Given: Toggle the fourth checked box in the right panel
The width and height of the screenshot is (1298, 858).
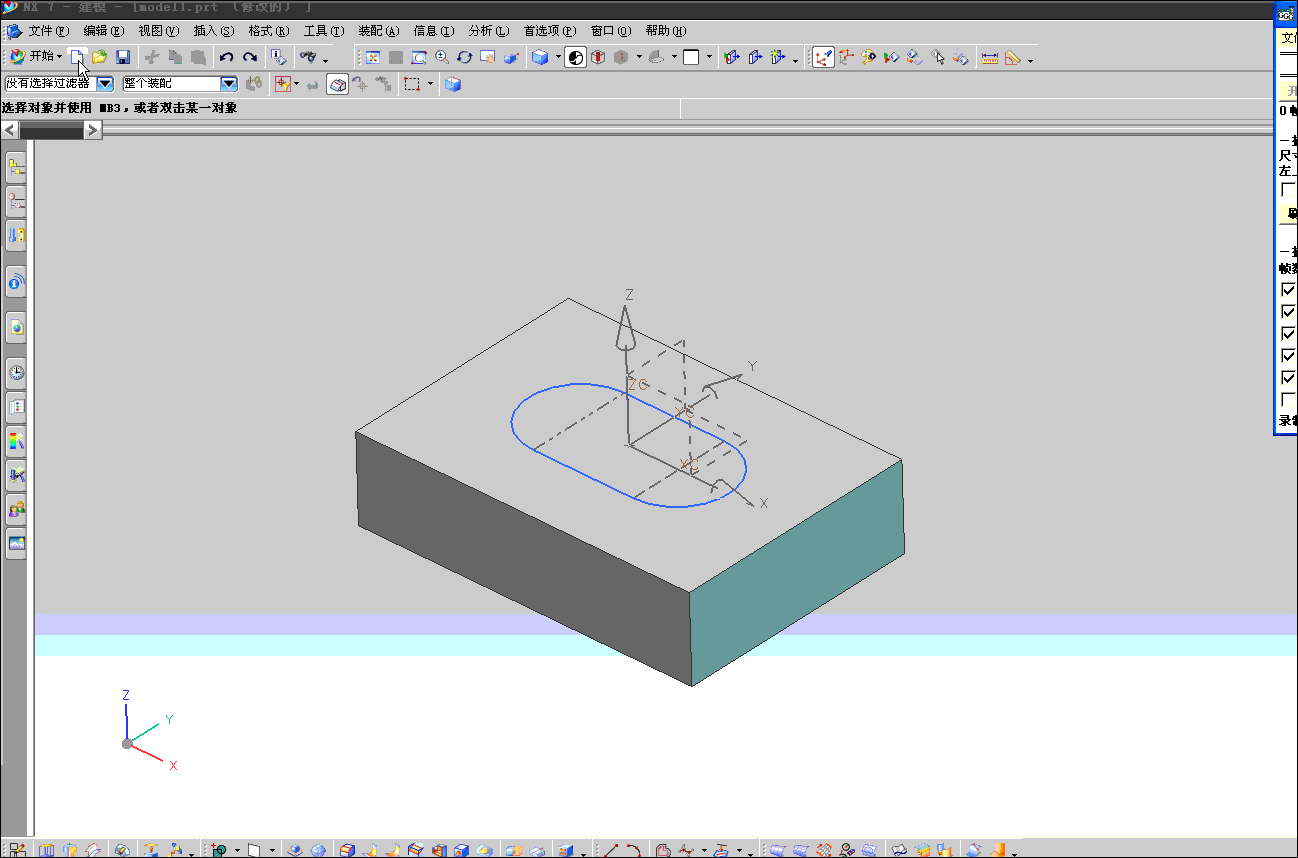Looking at the screenshot, I should click(1289, 356).
